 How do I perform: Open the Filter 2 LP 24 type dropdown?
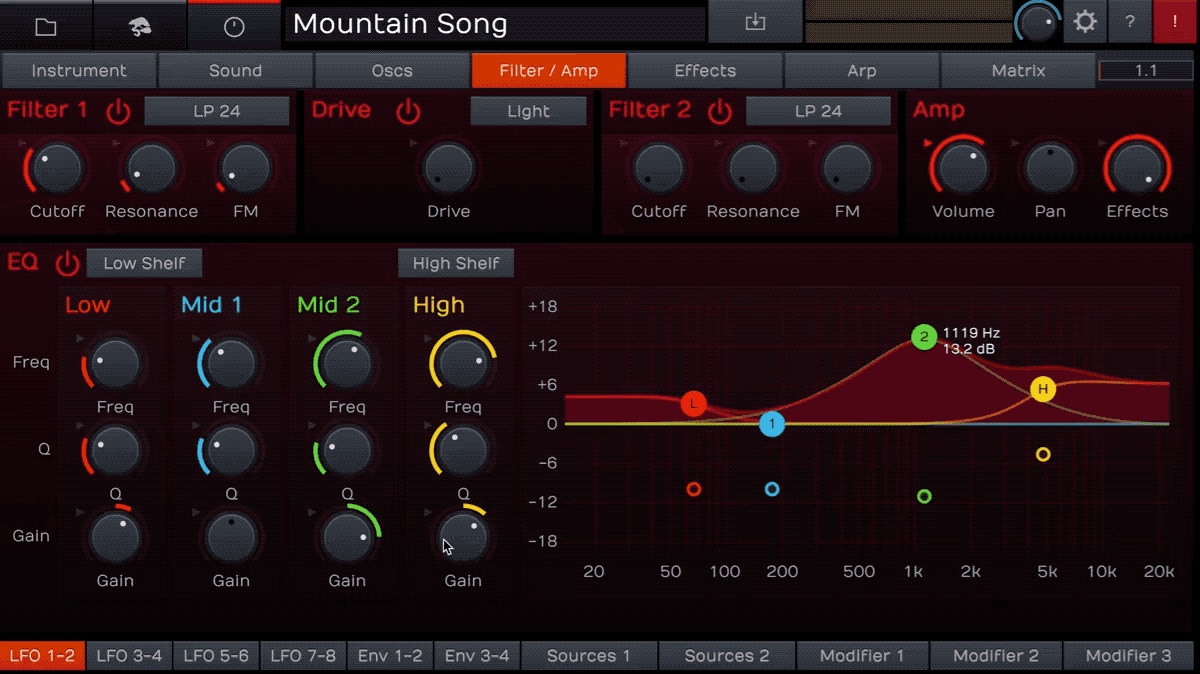818,111
